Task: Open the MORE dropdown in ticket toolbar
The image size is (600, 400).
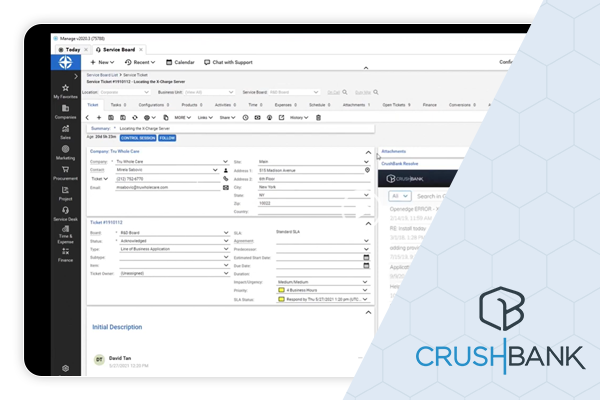Action: (x=183, y=118)
